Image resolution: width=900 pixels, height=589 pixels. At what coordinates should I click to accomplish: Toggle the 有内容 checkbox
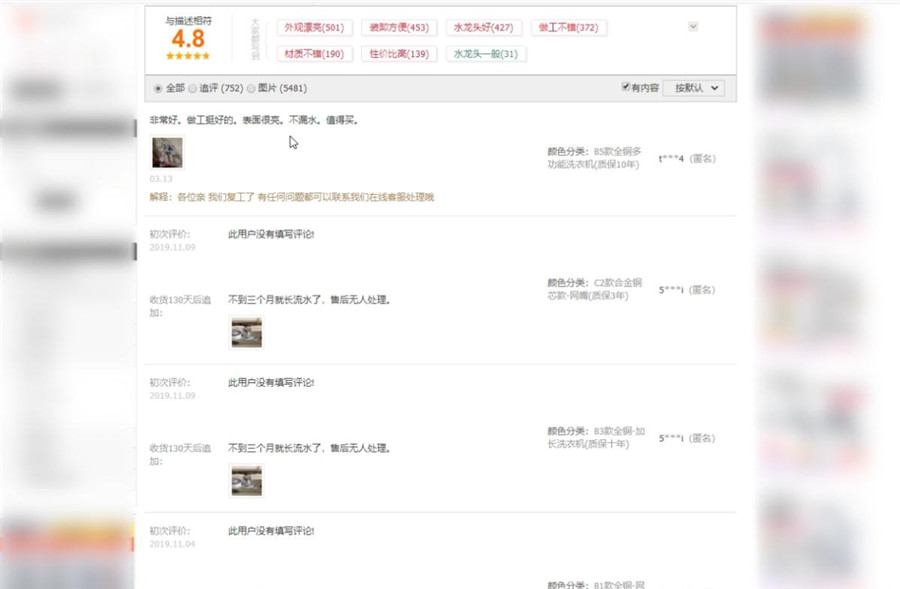coord(626,87)
